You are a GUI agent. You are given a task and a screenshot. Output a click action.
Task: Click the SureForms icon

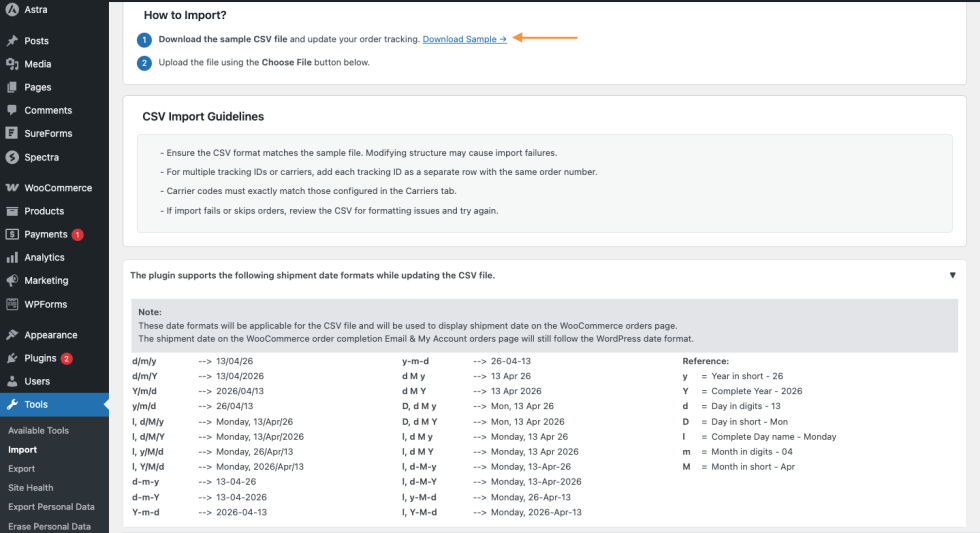[x=12, y=133]
